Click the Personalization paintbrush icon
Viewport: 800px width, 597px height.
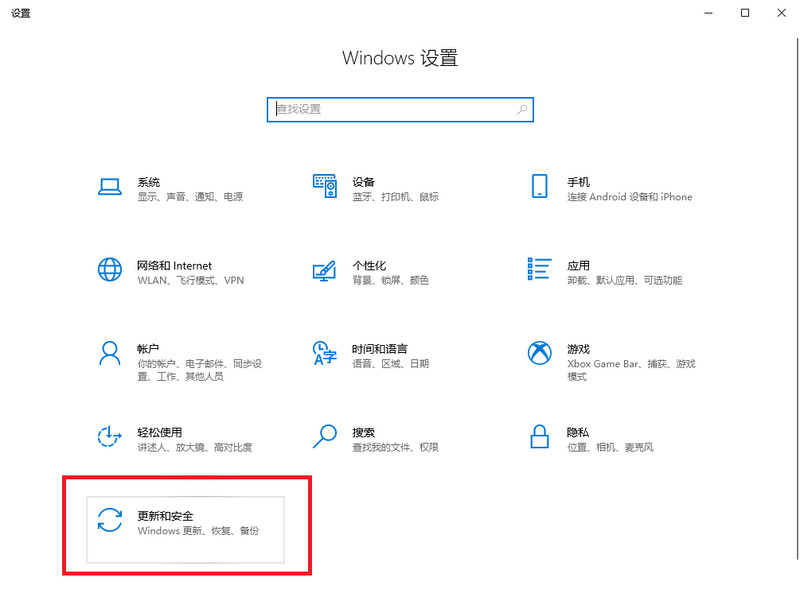(324, 270)
